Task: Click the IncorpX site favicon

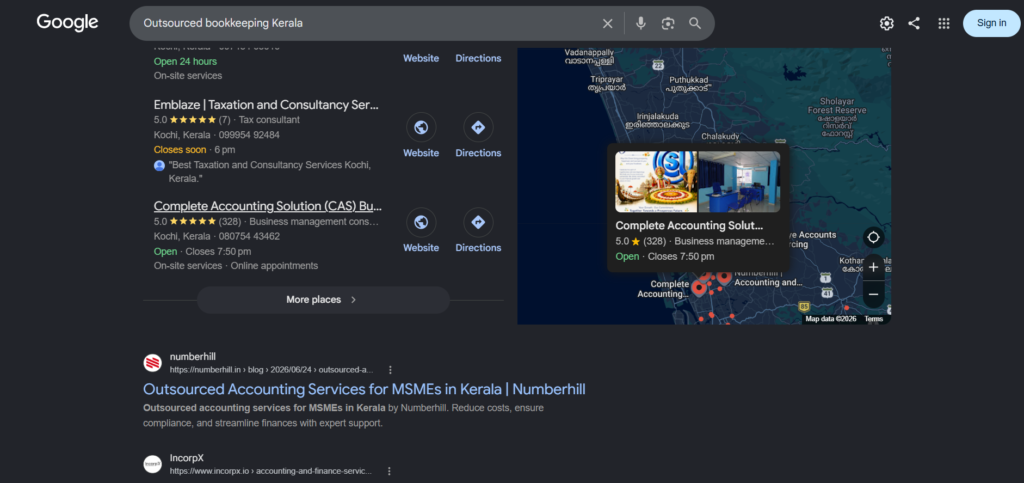Action: [152, 464]
